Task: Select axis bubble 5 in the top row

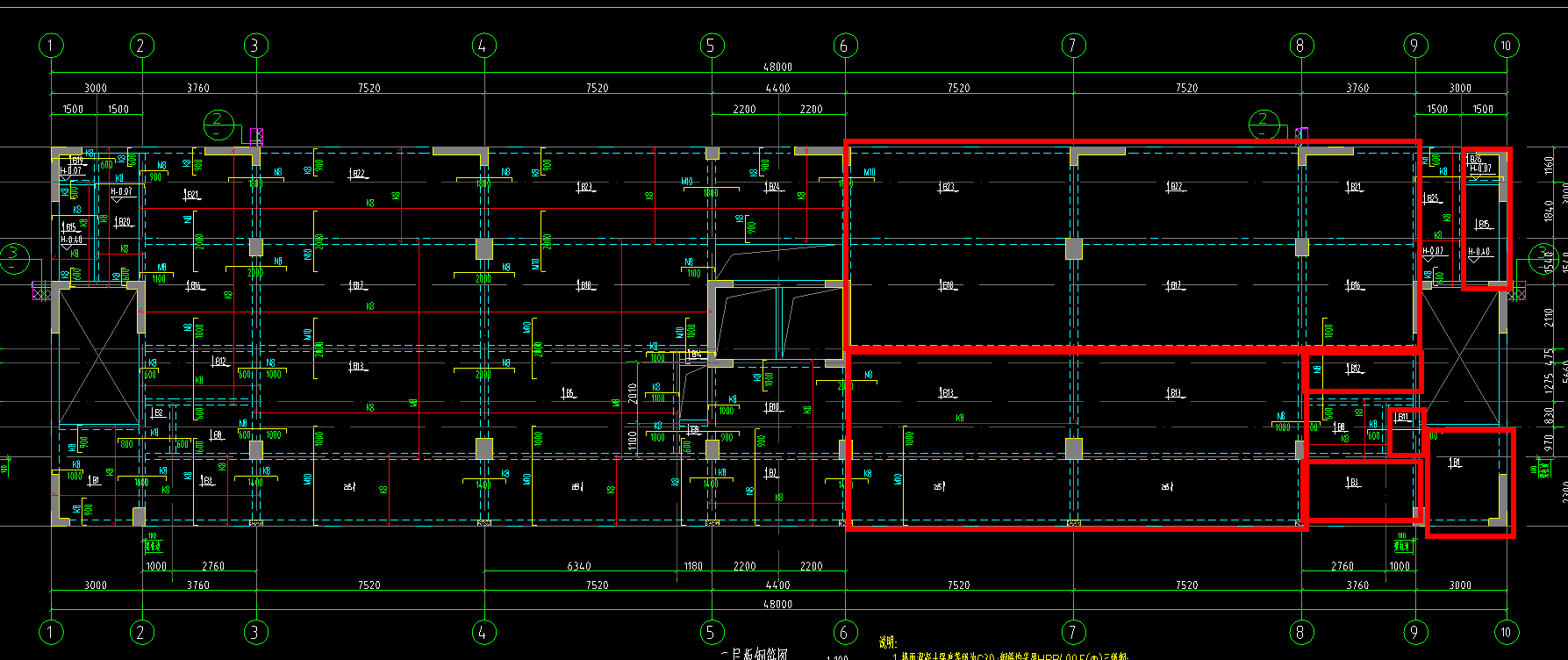Action: pyautogui.click(x=712, y=46)
